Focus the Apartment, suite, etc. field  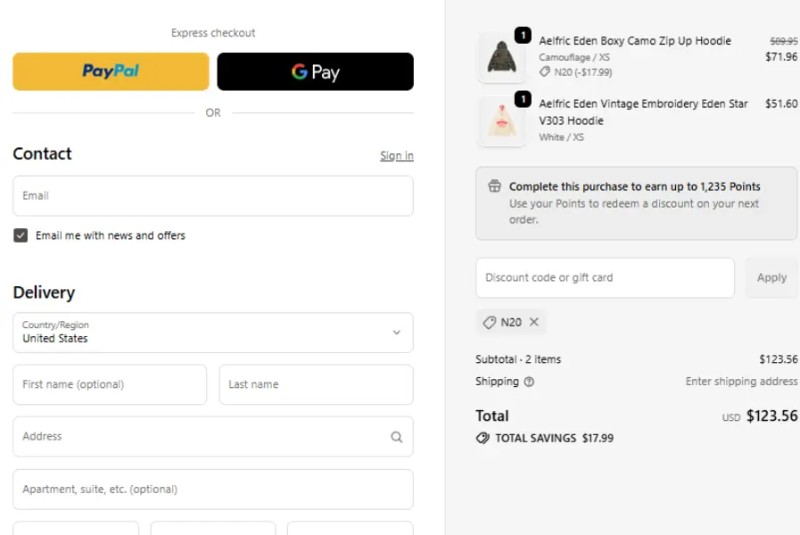pos(213,489)
